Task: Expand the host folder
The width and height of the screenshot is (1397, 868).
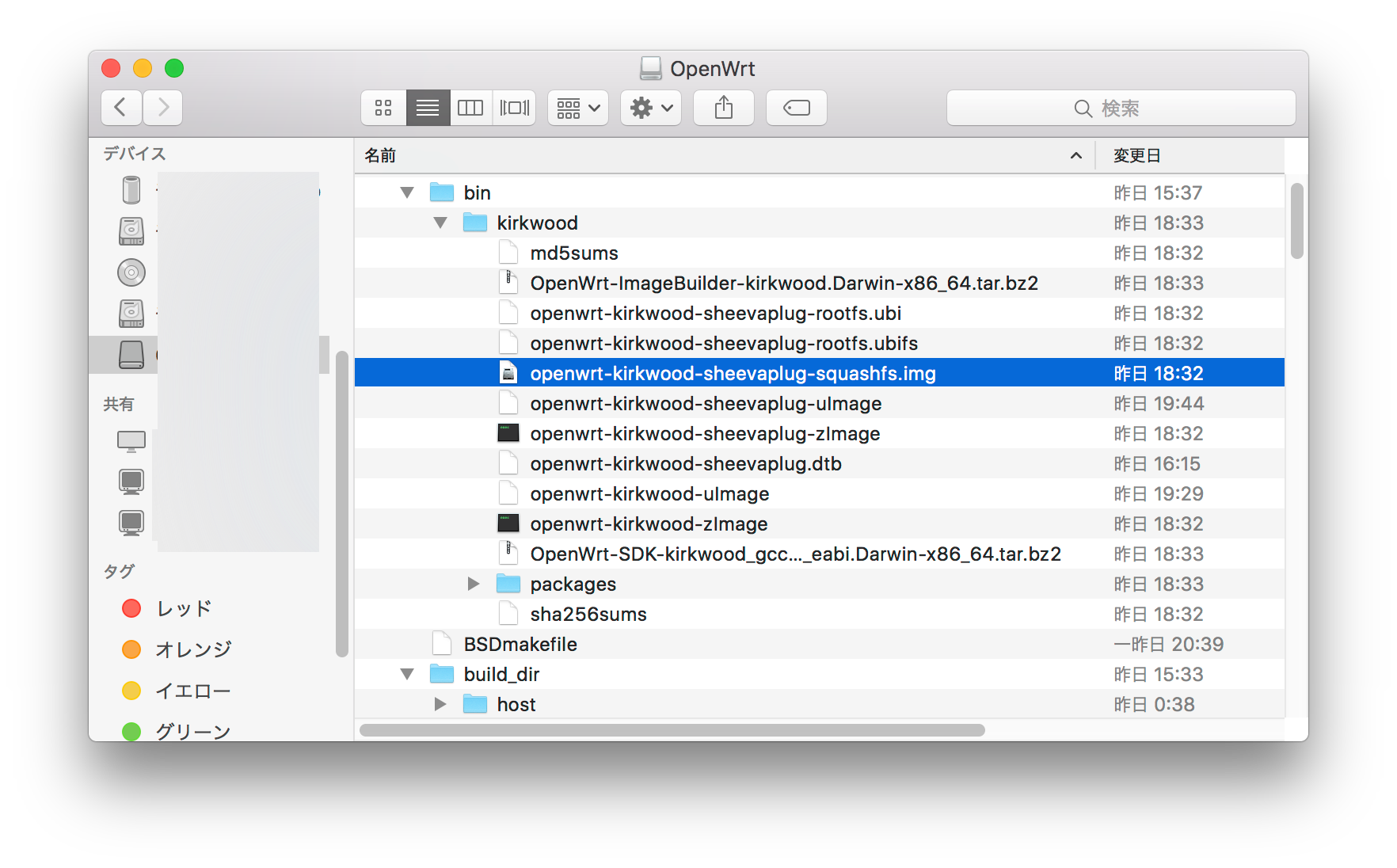Action: click(x=440, y=704)
